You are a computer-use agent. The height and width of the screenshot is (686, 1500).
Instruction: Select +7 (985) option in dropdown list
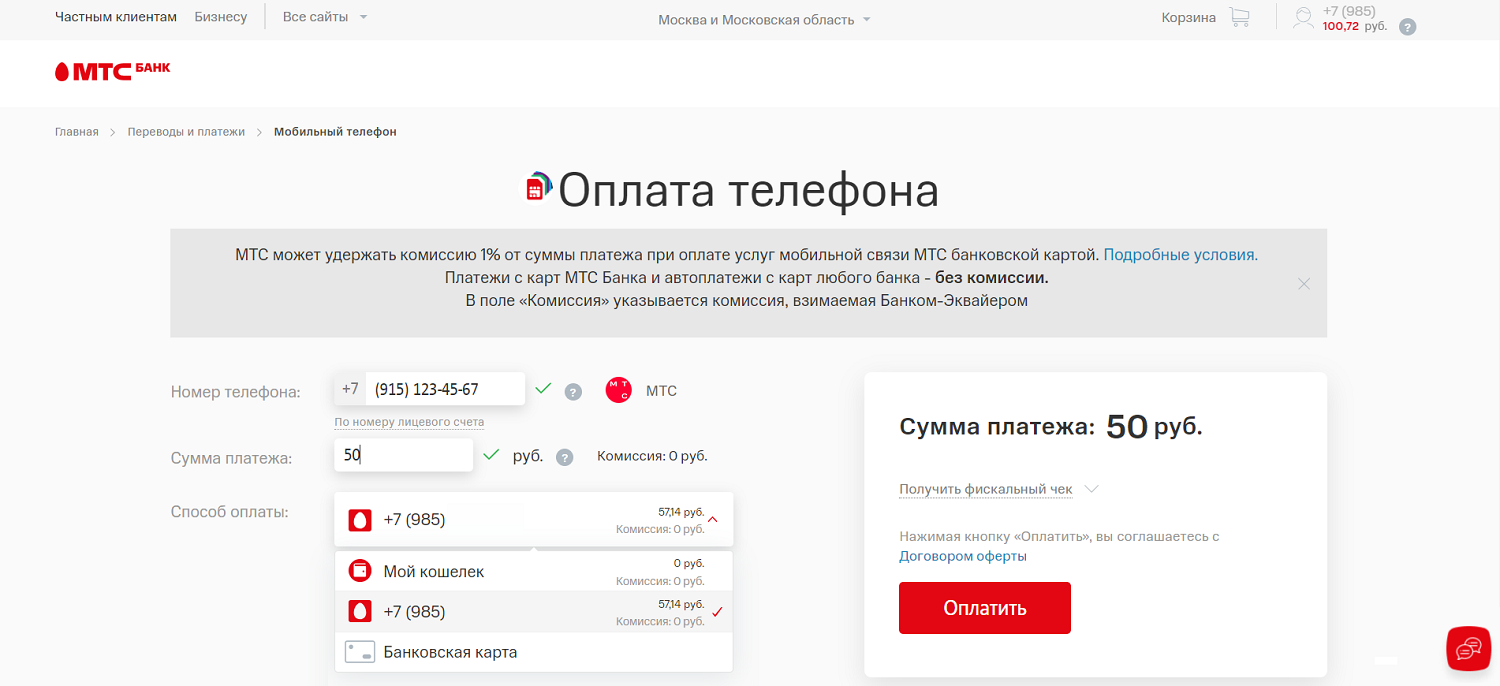[534, 611]
